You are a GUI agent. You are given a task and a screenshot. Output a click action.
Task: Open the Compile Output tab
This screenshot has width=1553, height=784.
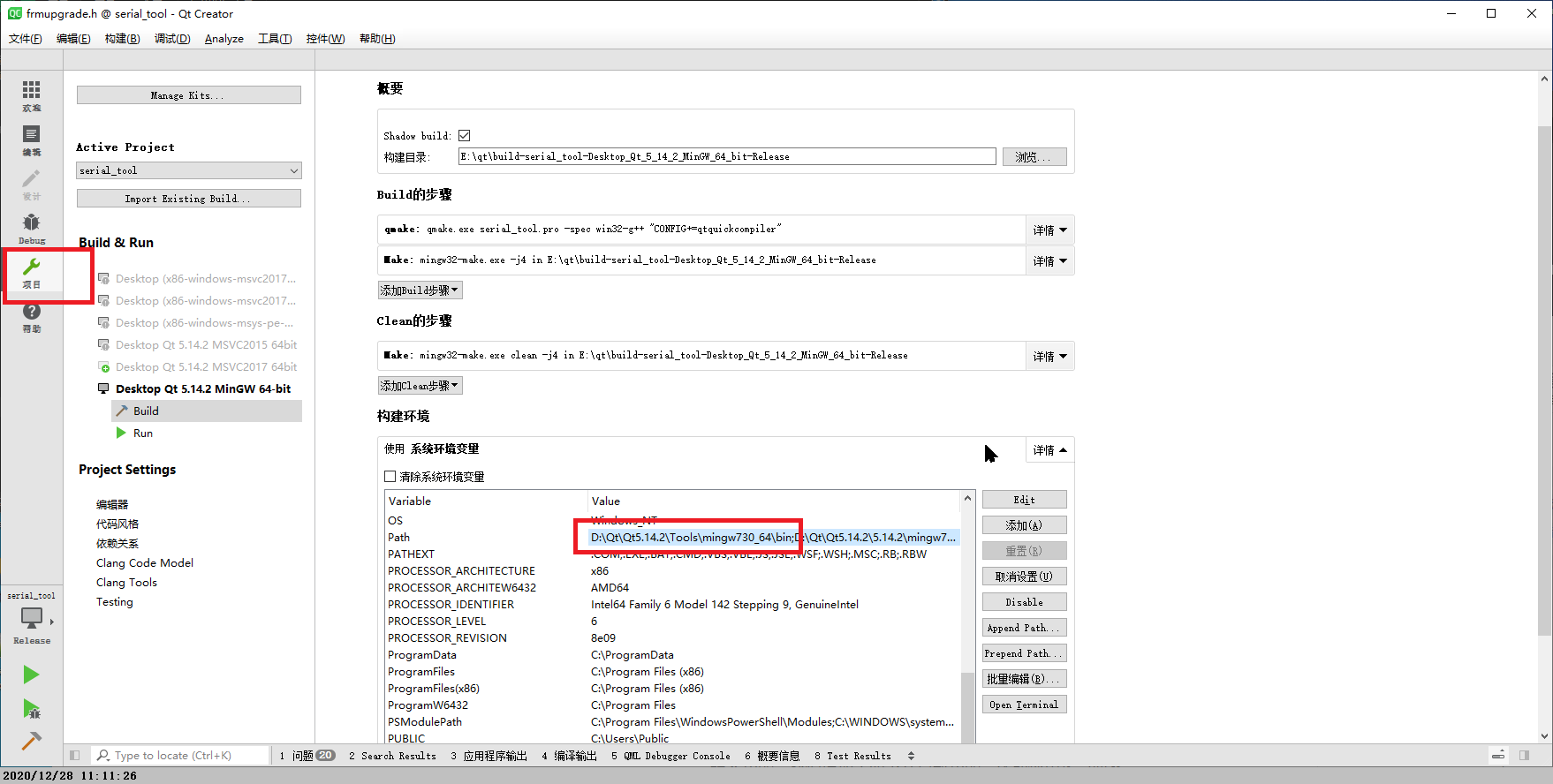tap(570, 756)
